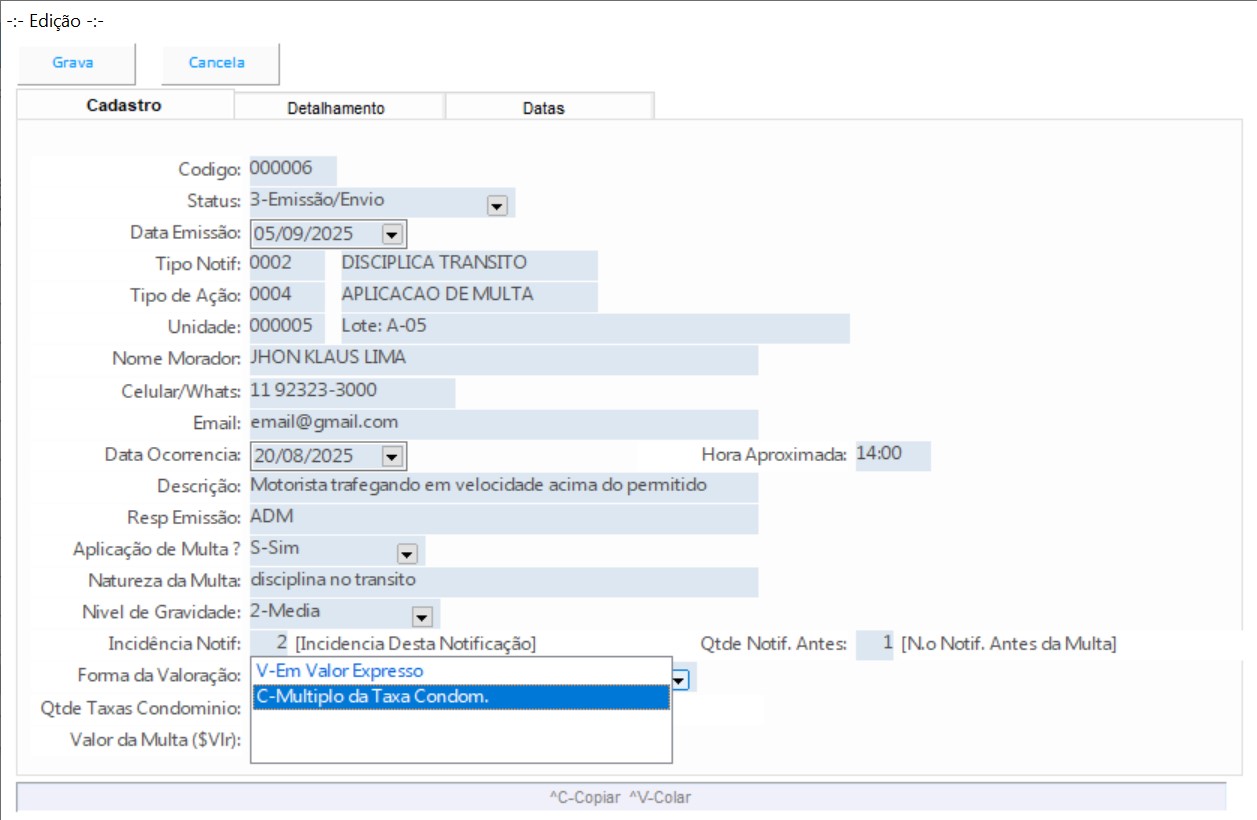Focus the Natureza da Multa field
Image resolution: width=1257 pixels, height=820 pixels.
pyautogui.click(x=502, y=580)
